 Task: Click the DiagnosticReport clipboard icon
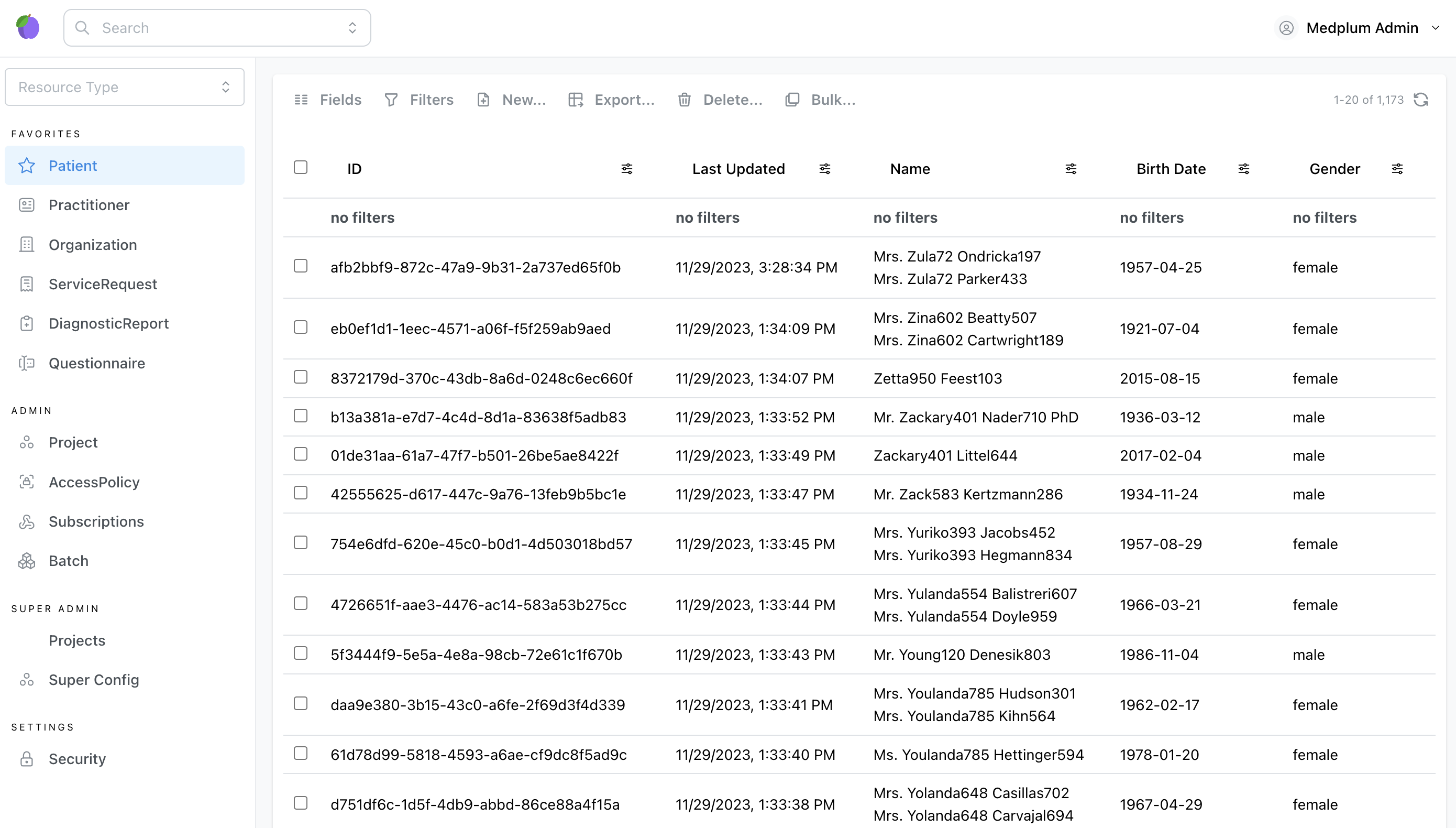(x=27, y=323)
